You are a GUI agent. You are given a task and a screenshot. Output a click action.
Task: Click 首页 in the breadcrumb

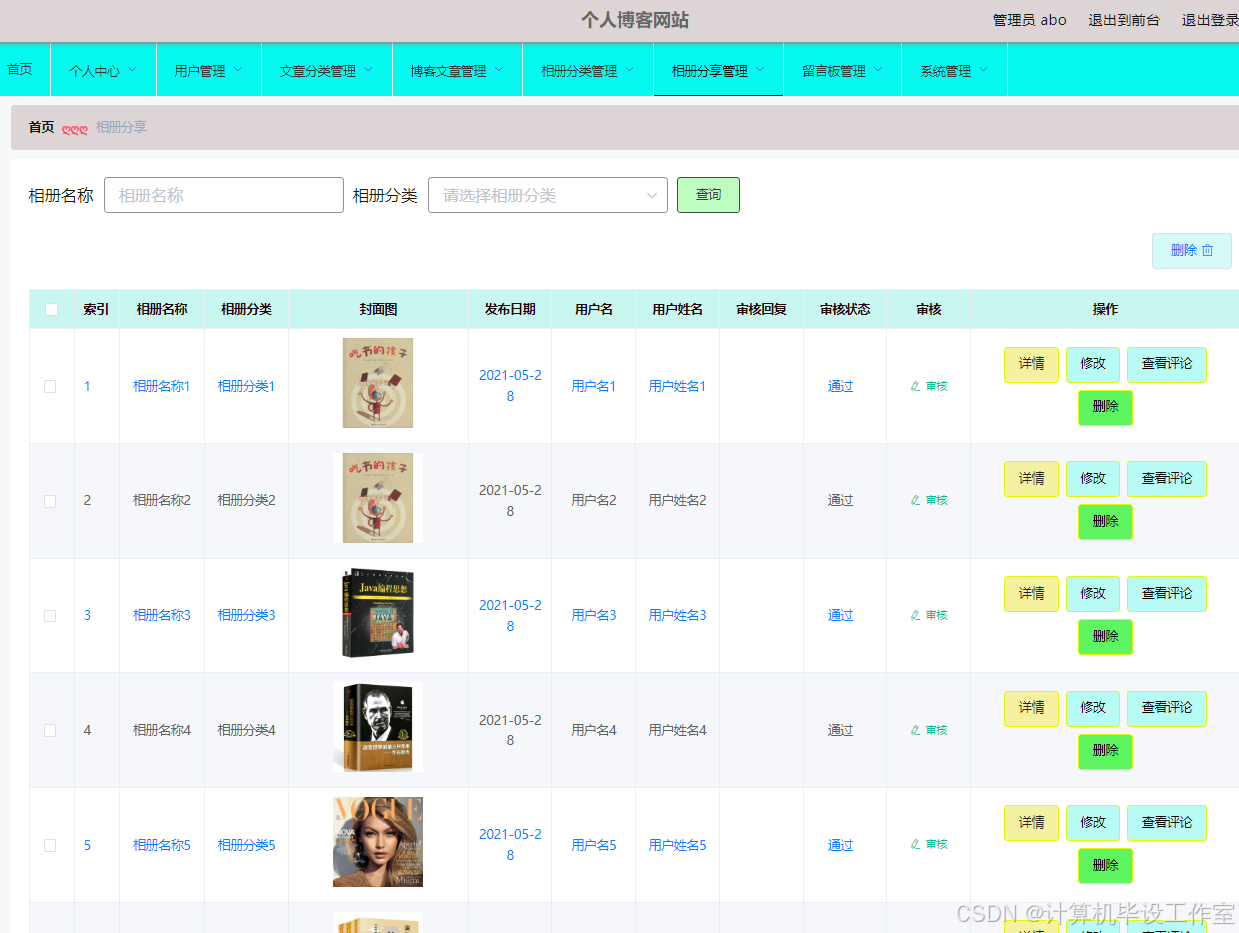[41, 127]
